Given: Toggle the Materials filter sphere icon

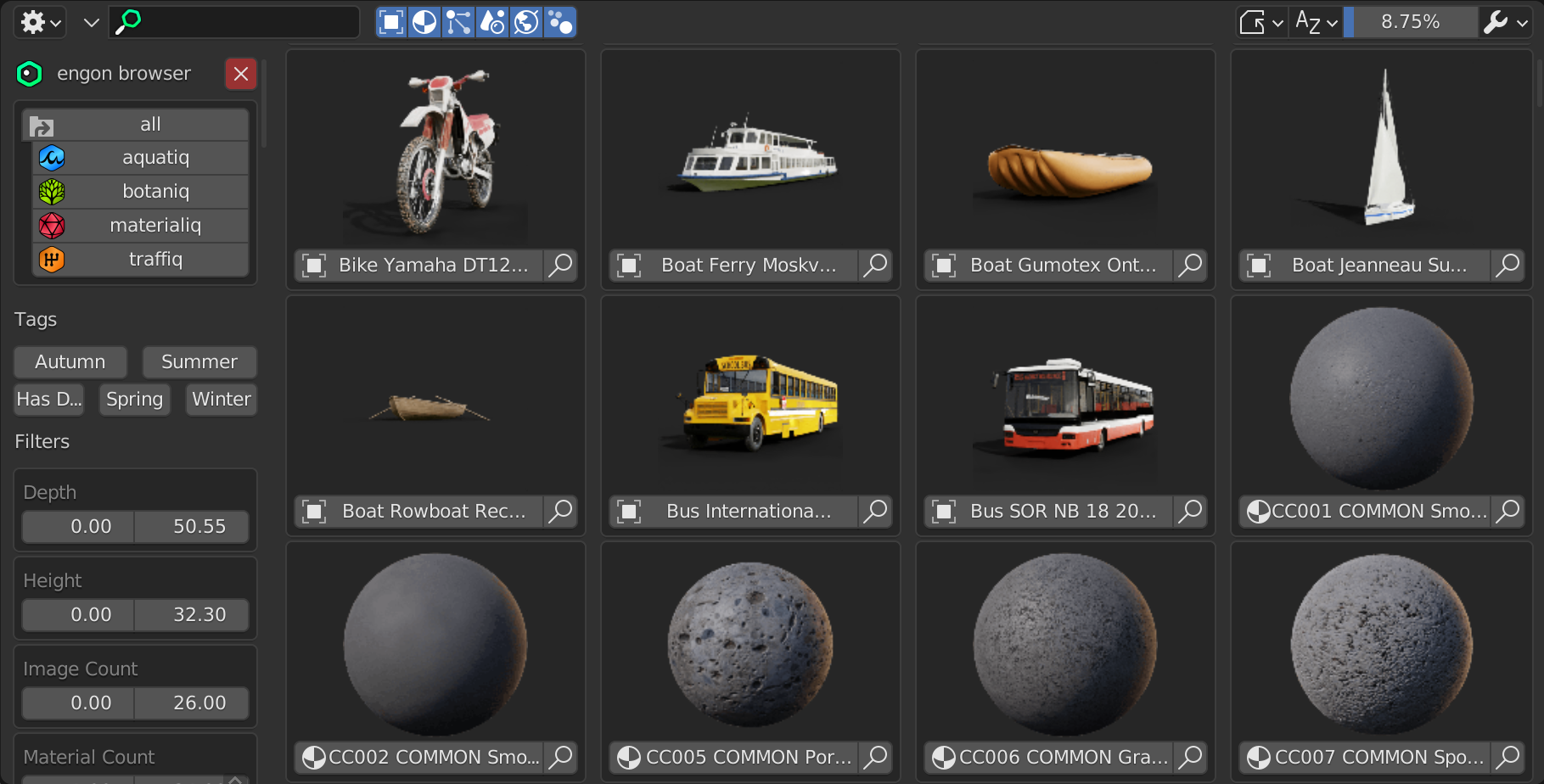Looking at the screenshot, I should [425, 22].
